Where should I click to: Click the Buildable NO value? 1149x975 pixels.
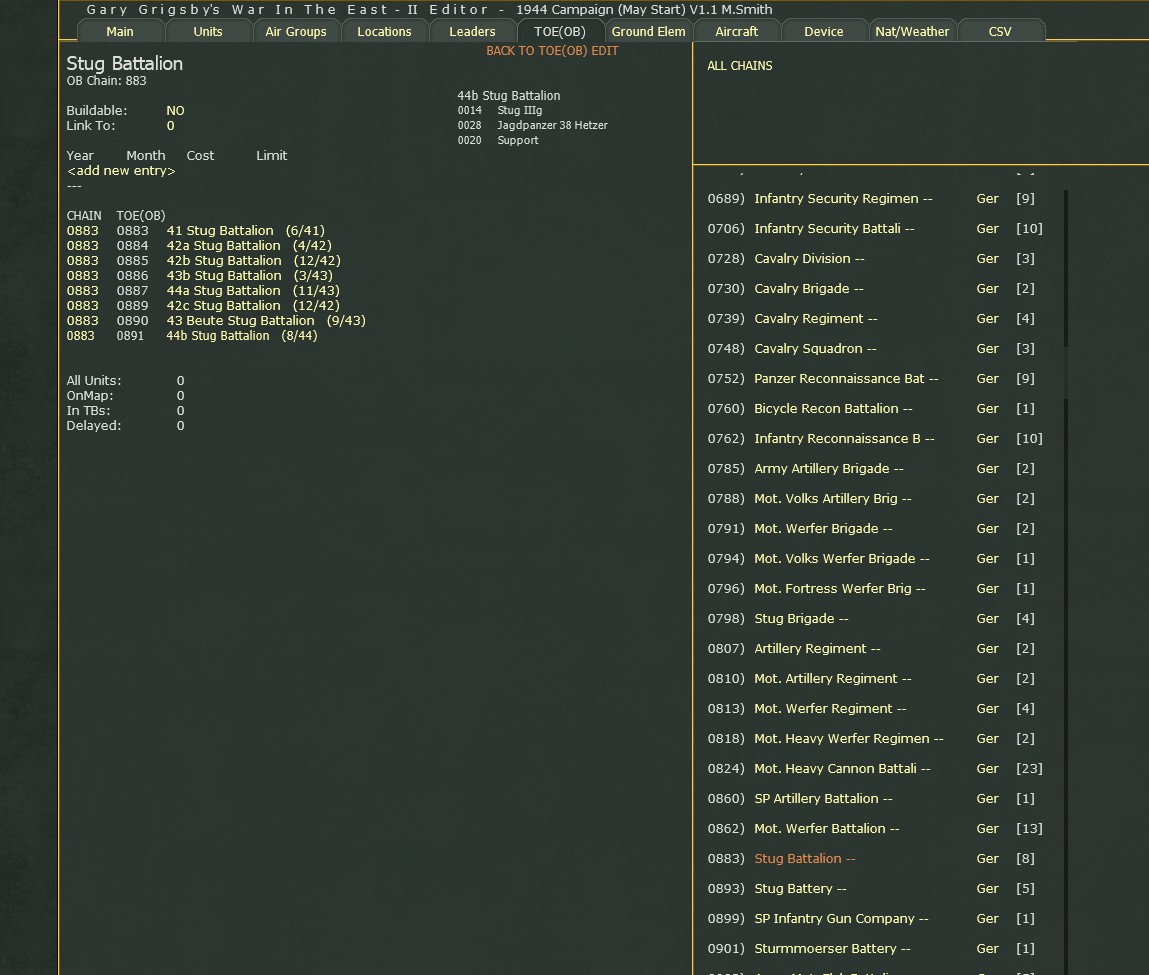click(175, 111)
